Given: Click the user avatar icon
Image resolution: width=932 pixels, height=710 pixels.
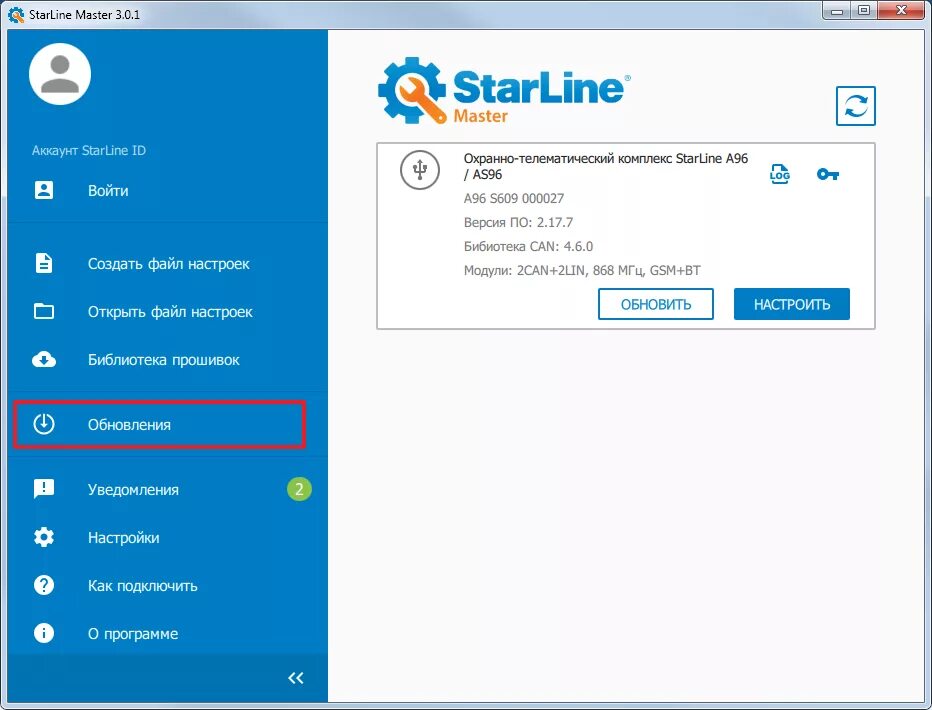Looking at the screenshot, I should click(60, 74).
